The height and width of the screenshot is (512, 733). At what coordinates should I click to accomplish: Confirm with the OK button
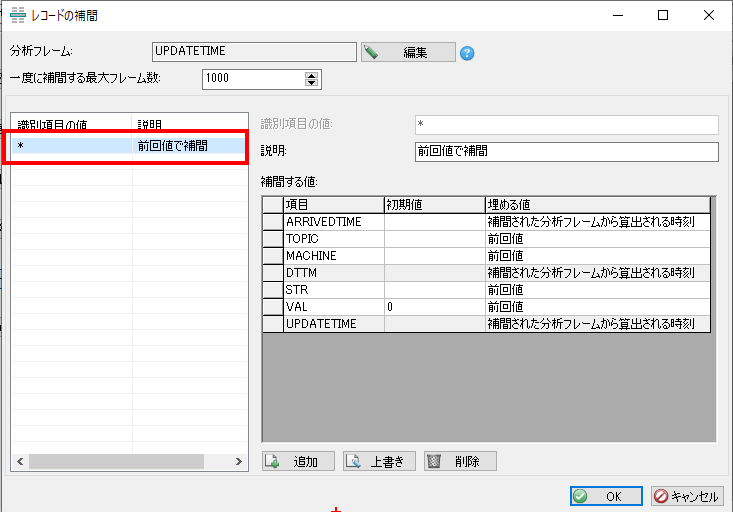click(606, 496)
